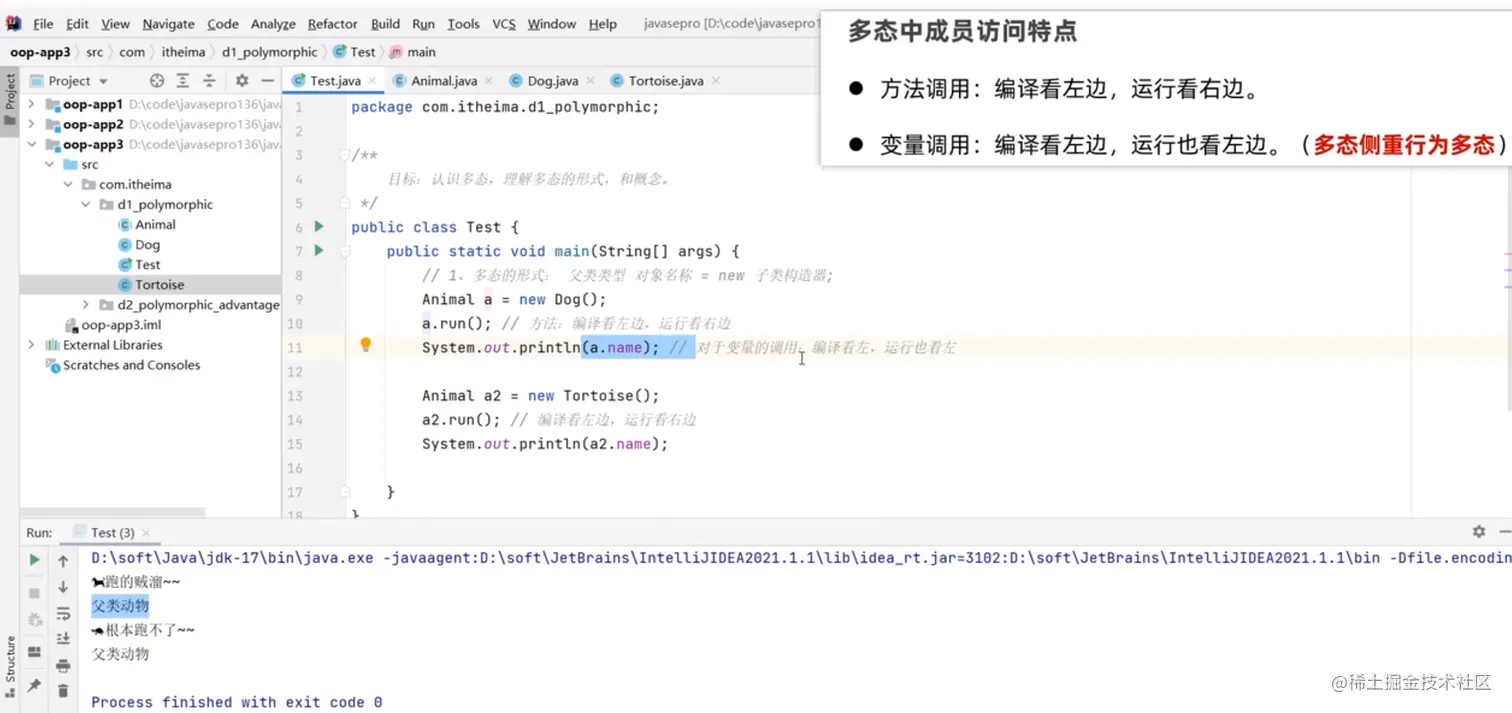Click the locate file target icon in Project panel
This screenshot has width=1512, height=713.
click(x=157, y=81)
